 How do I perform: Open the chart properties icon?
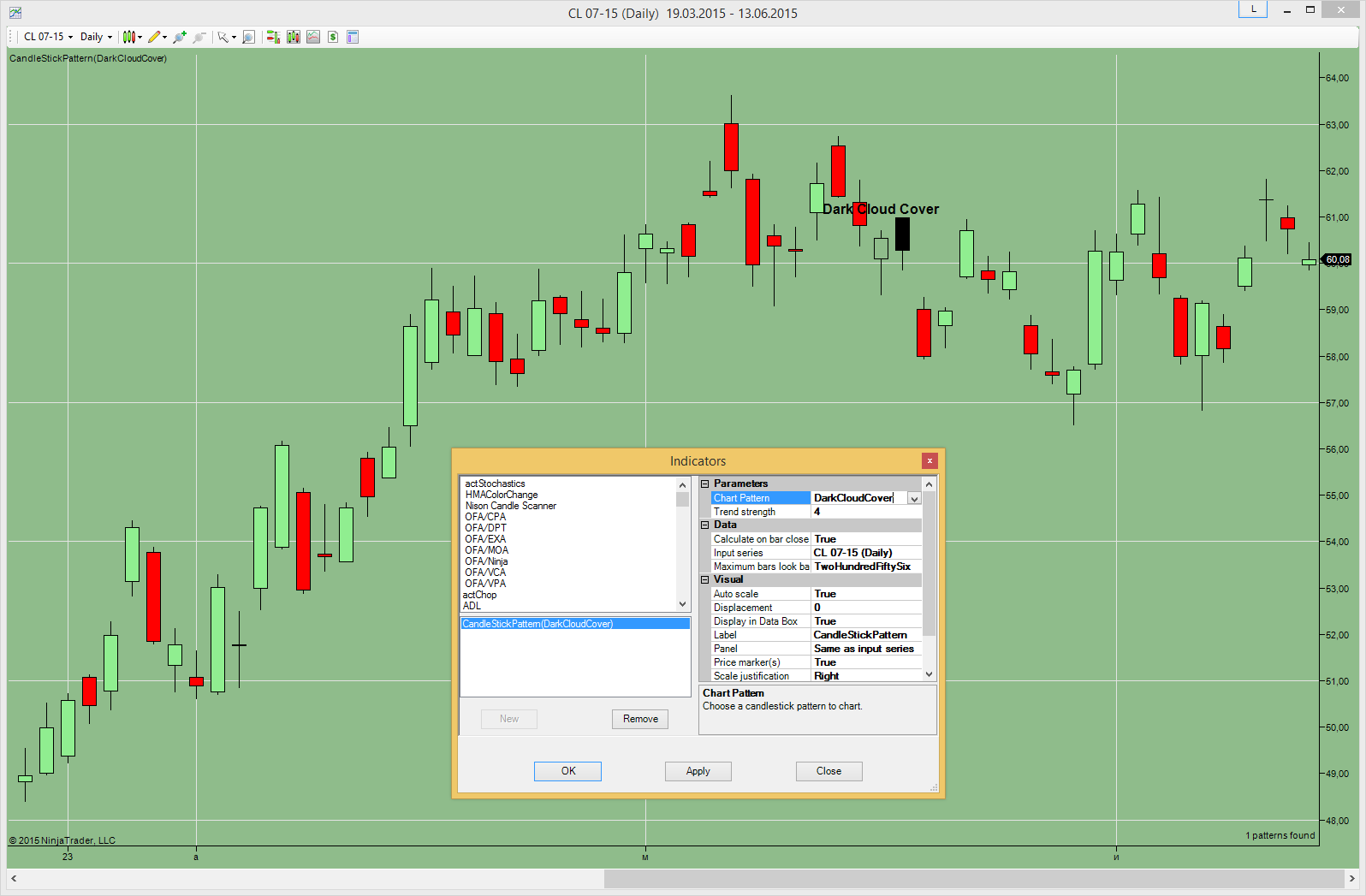(x=353, y=37)
